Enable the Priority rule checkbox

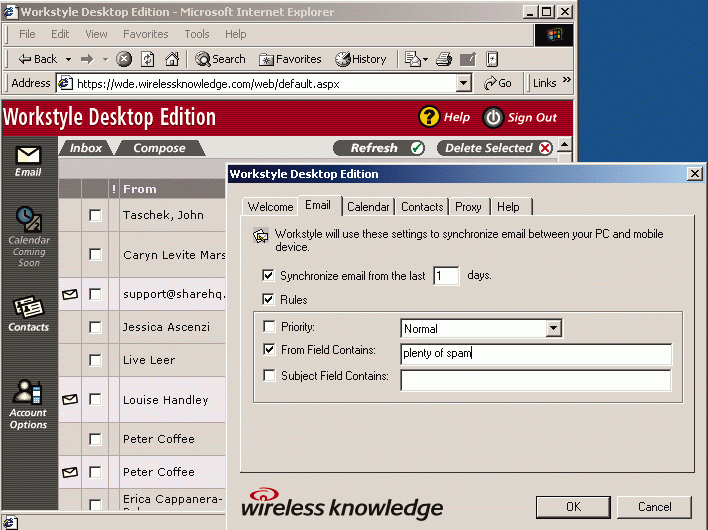click(269, 326)
